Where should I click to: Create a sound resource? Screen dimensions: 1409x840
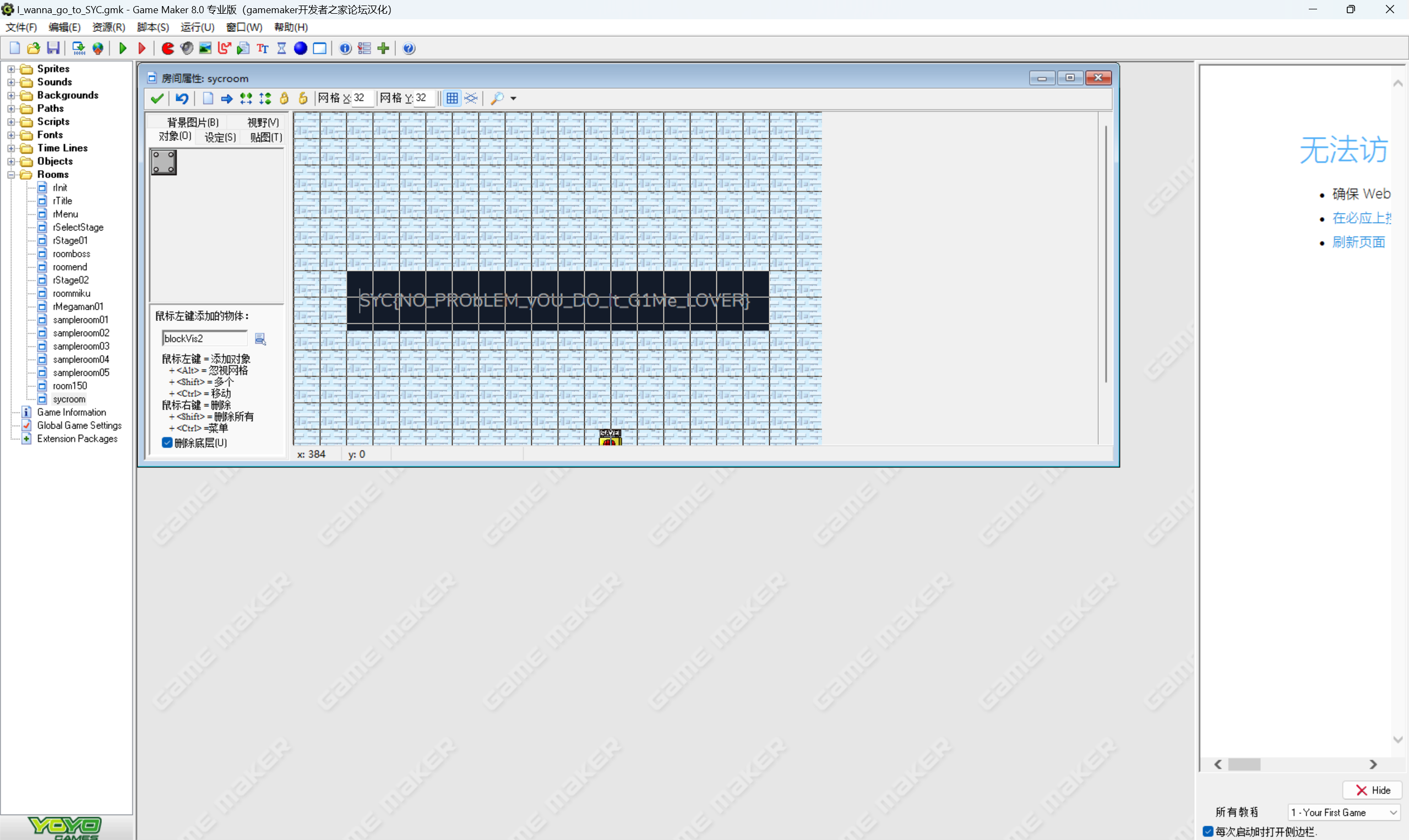(187, 48)
